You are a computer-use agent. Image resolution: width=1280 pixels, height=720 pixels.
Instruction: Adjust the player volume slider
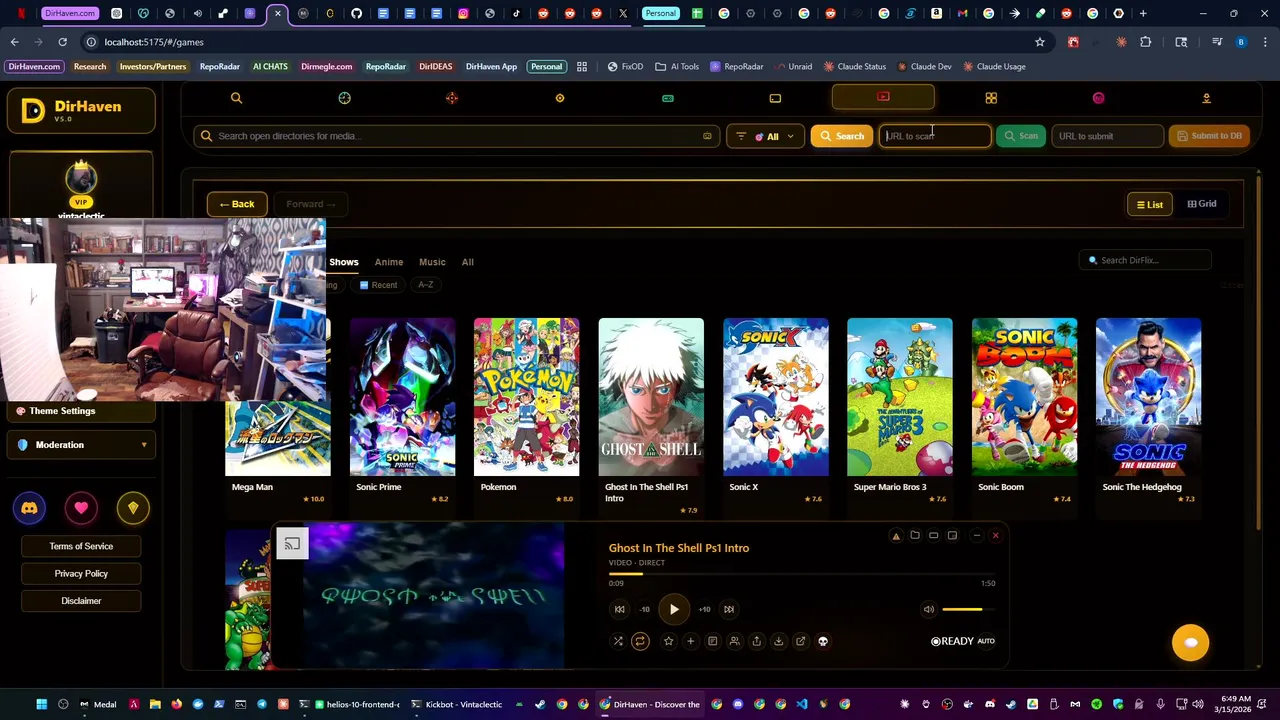click(x=968, y=609)
